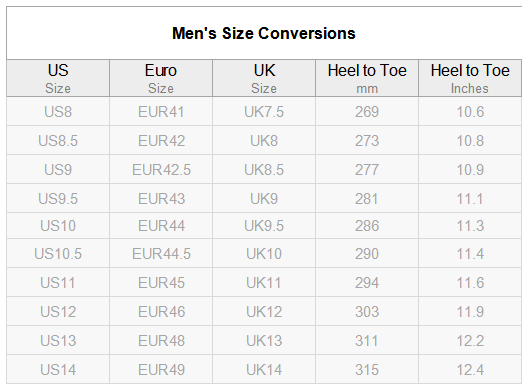Click the UK7.5 cell
The image size is (528, 387).
[264, 111]
